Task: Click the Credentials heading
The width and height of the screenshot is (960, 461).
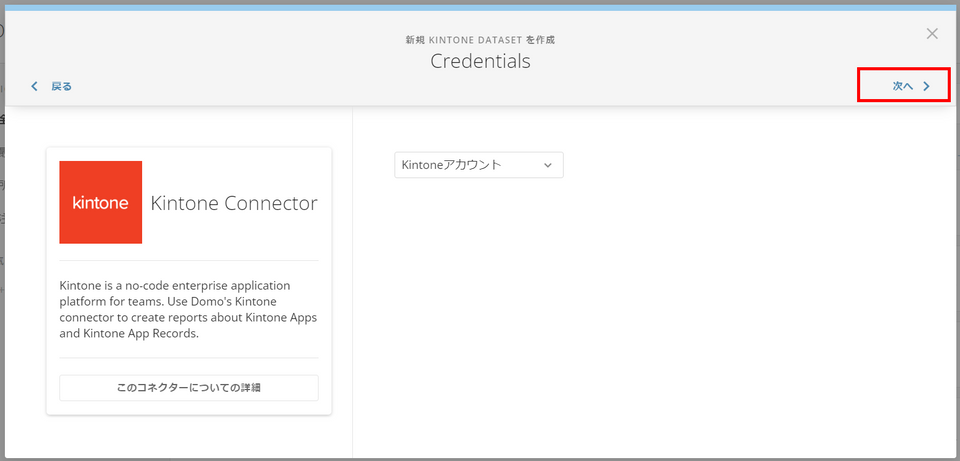Action: [480, 61]
